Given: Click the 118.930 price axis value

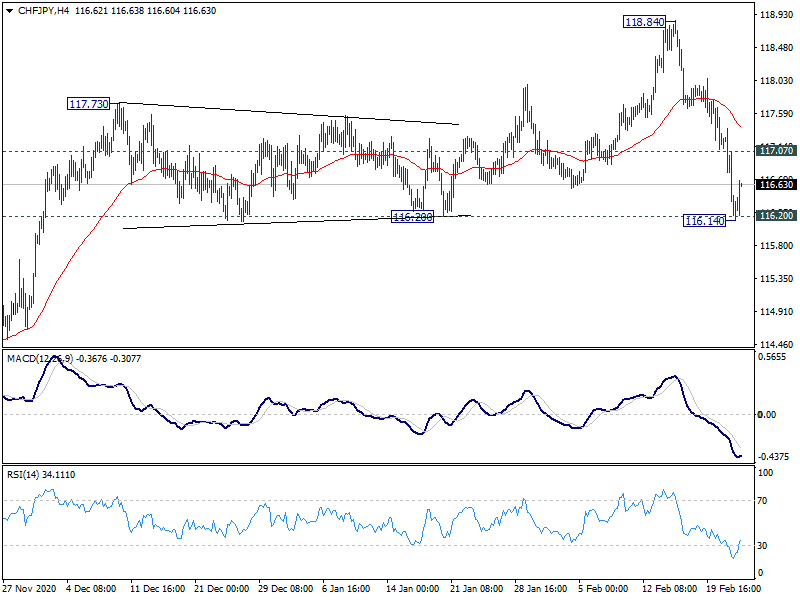Looking at the screenshot, I should (777, 15).
